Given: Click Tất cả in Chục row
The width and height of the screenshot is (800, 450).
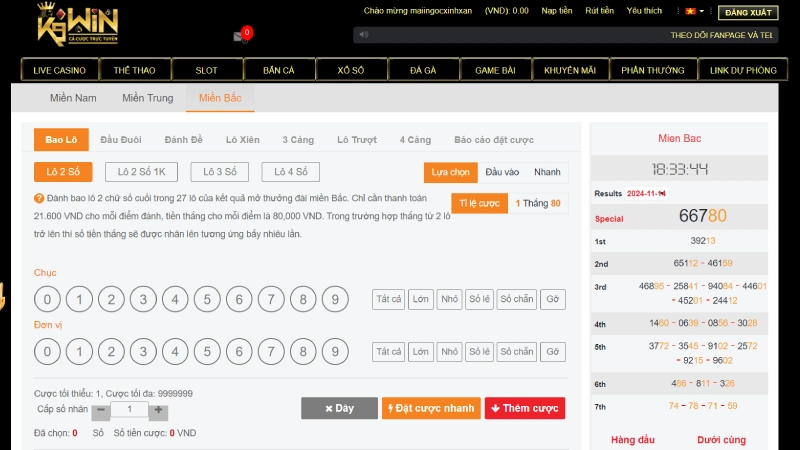Looking at the screenshot, I should click(389, 299).
